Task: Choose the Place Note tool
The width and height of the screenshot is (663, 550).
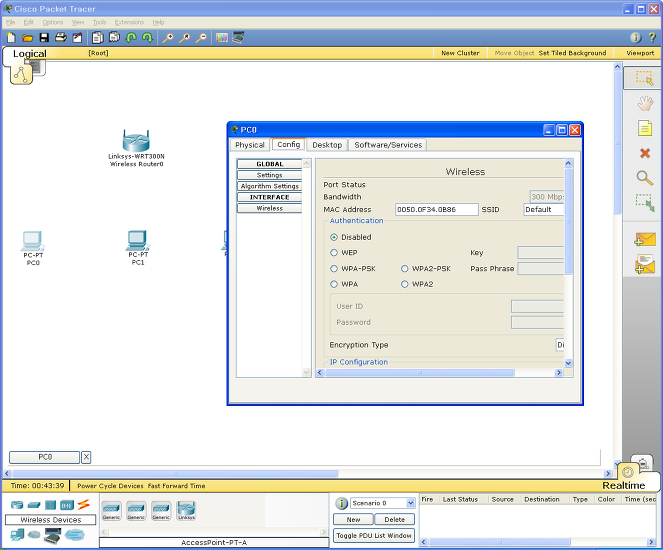Action: 645,128
